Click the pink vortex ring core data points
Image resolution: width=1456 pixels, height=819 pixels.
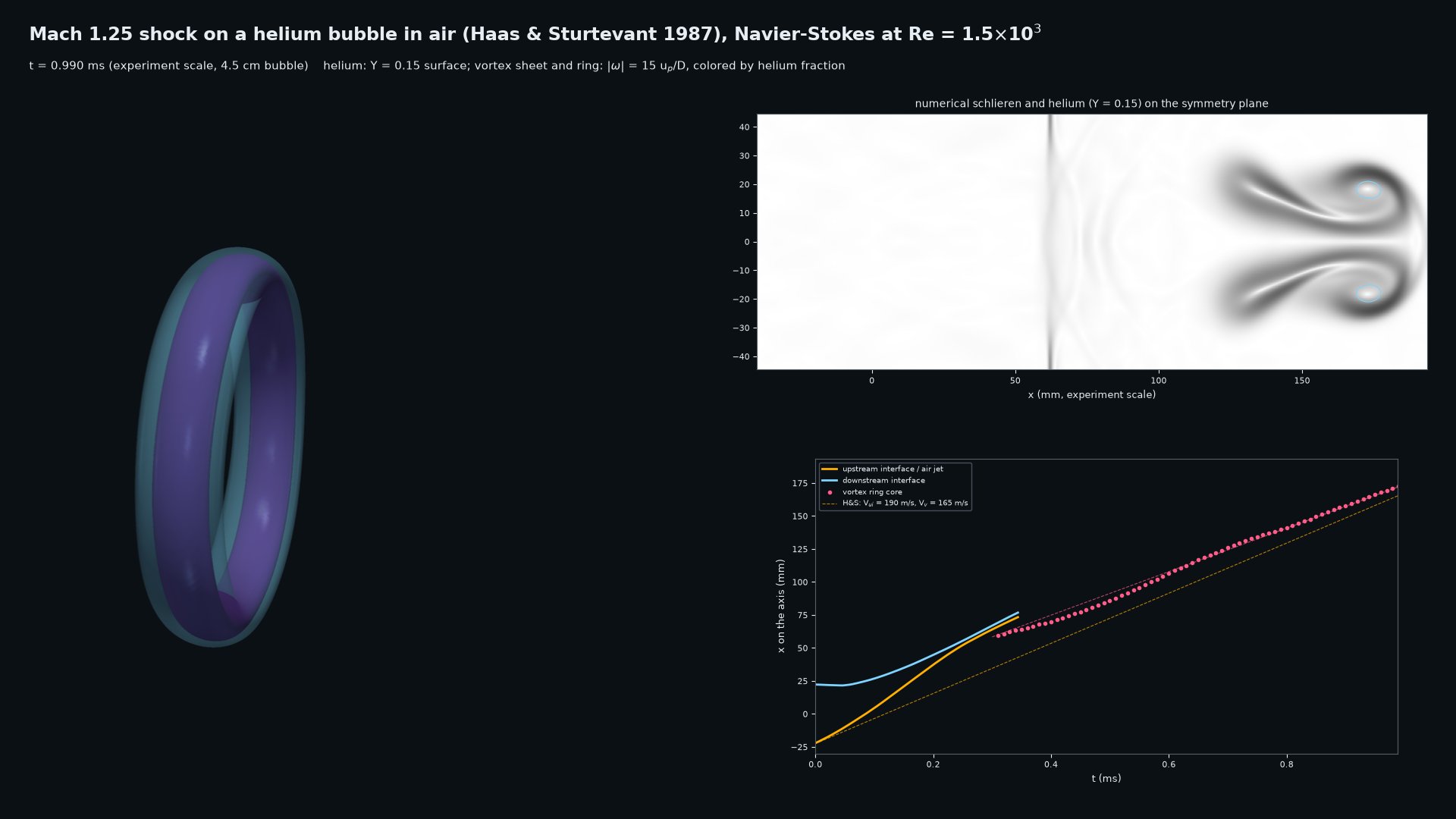click(x=1198, y=562)
